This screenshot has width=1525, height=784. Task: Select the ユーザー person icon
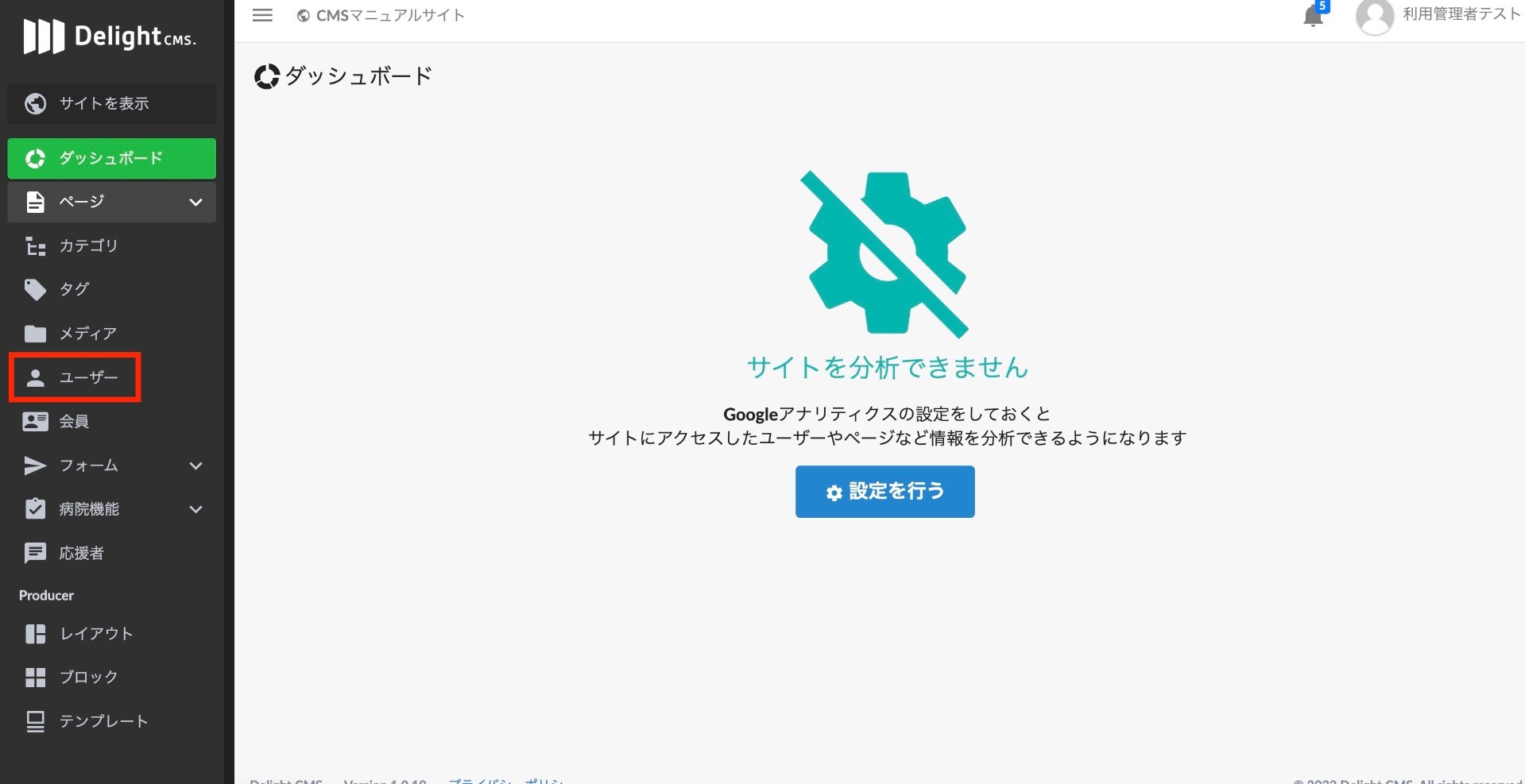(x=35, y=377)
